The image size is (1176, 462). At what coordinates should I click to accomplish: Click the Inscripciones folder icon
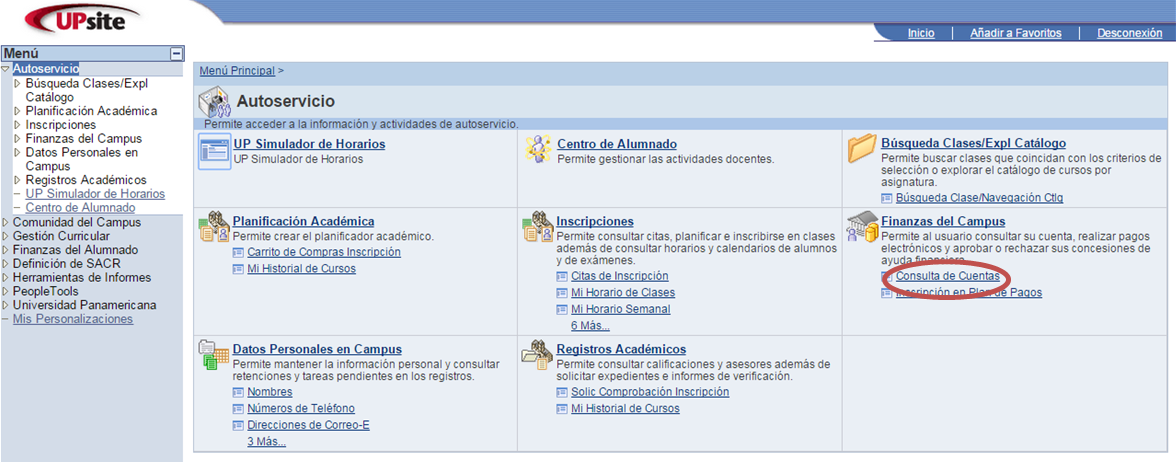[538, 227]
